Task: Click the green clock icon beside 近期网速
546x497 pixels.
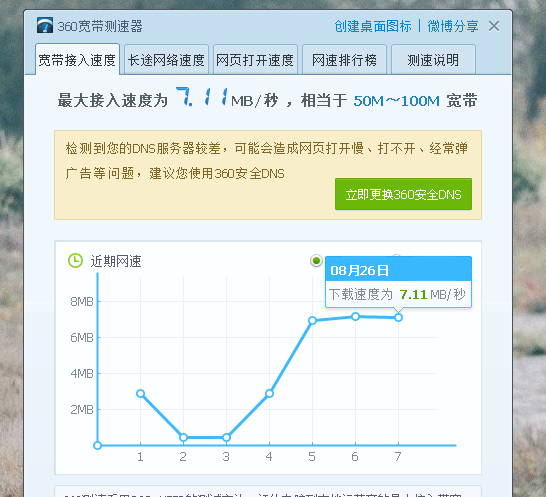Action: pos(75,261)
